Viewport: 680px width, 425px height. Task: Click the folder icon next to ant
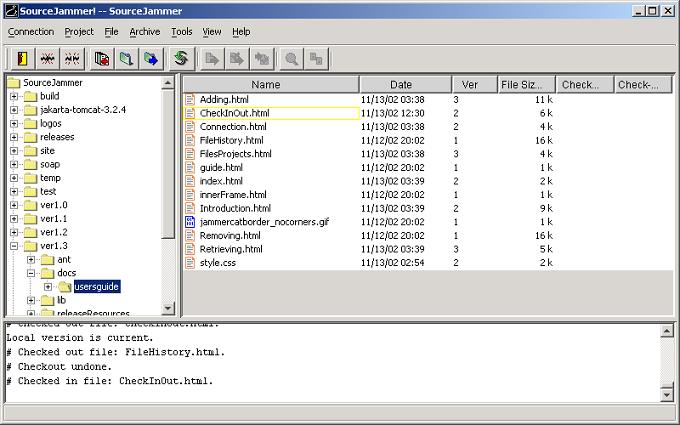(47, 260)
